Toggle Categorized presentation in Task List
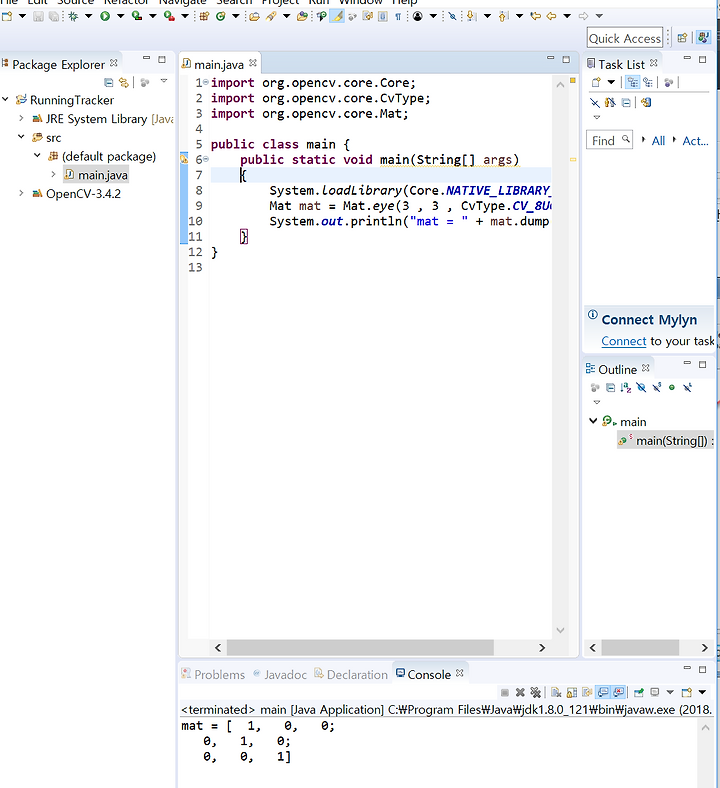The image size is (720, 788). click(x=633, y=82)
